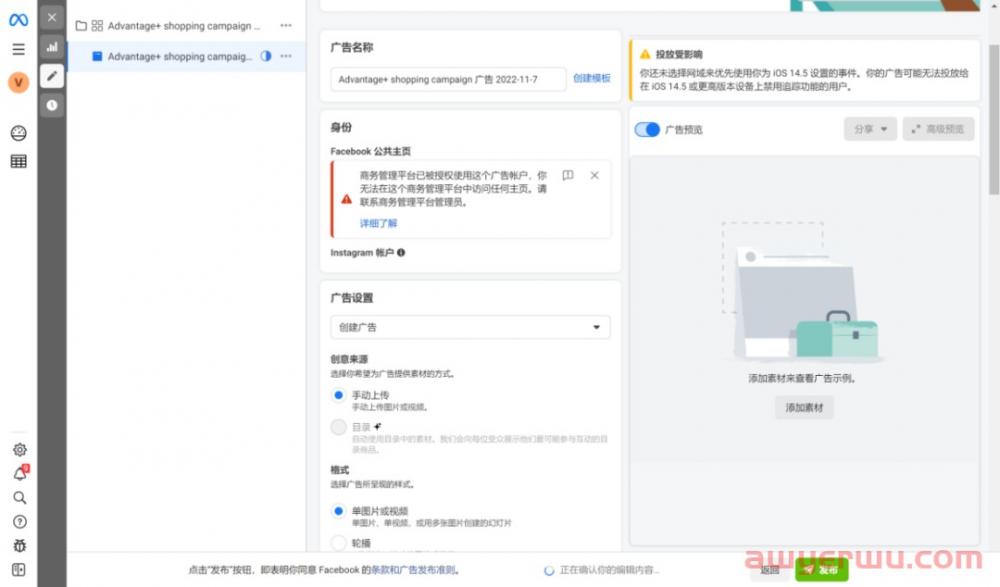Screen dimensions: 1000x587
Task: Open settings gear in left rail
Action: pyautogui.click(x=20, y=450)
